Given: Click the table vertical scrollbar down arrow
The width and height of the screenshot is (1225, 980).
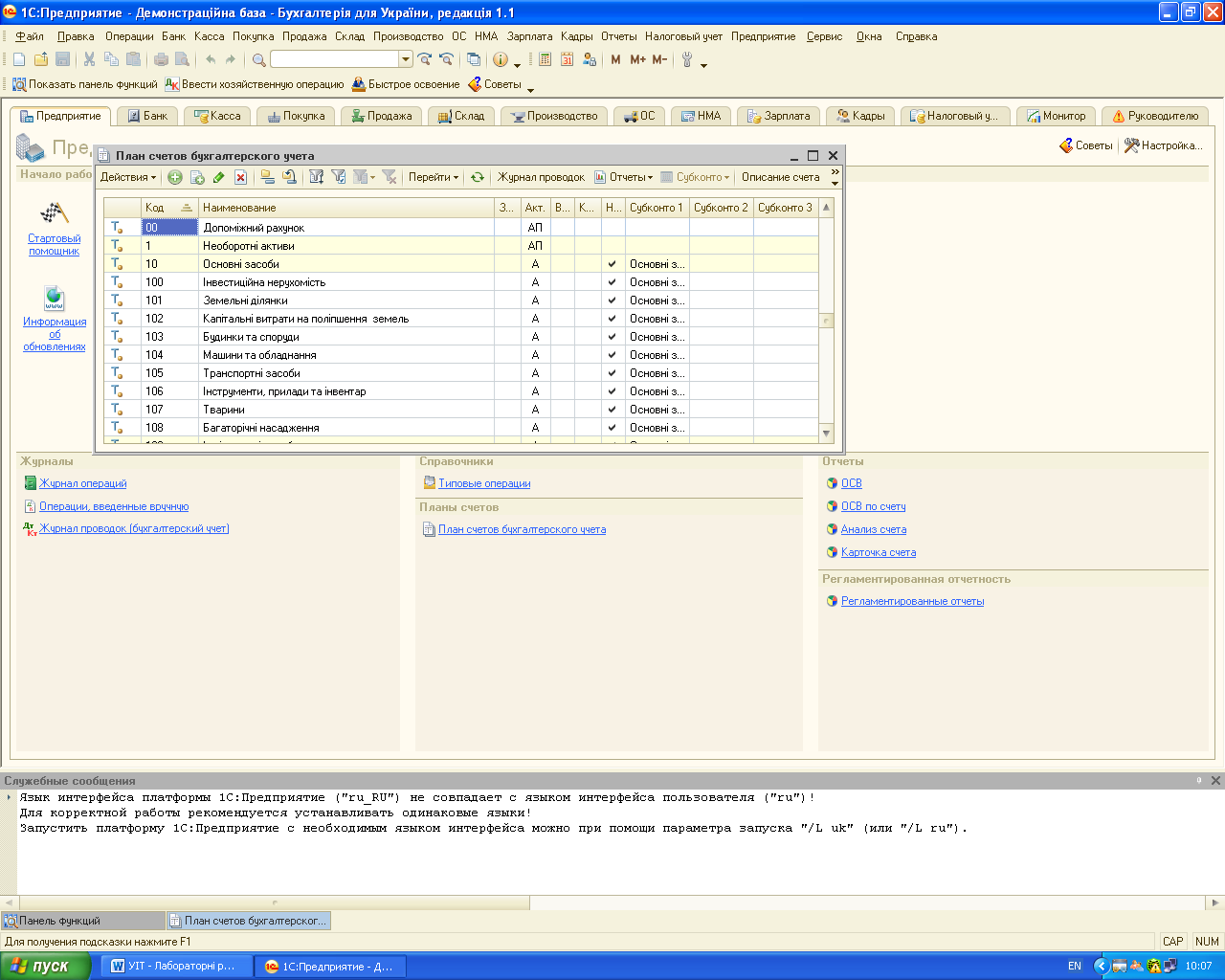Looking at the screenshot, I should point(827,434).
